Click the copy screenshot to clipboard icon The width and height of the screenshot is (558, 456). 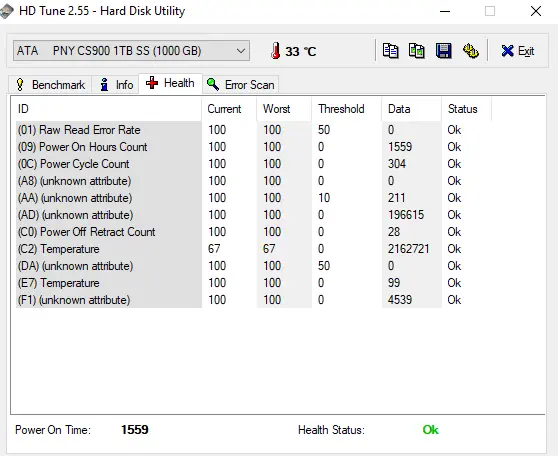[416, 51]
